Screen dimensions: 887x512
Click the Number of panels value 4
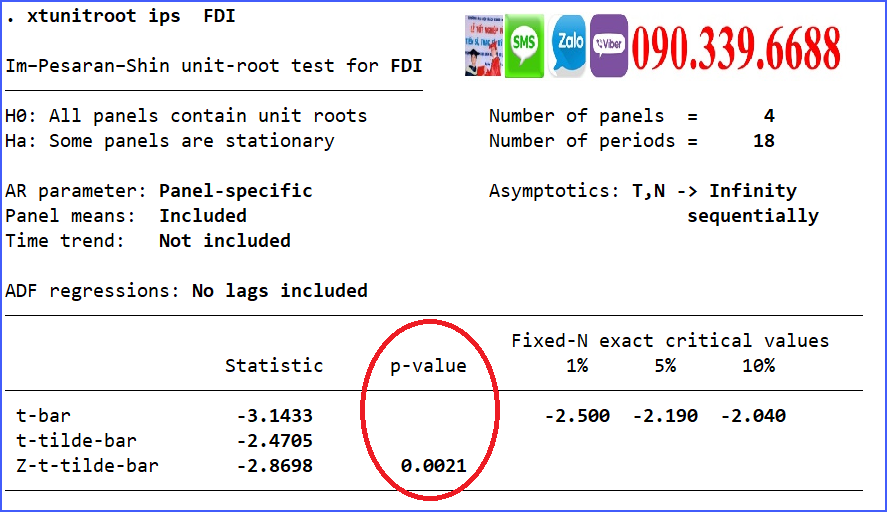click(x=768, y=116)
